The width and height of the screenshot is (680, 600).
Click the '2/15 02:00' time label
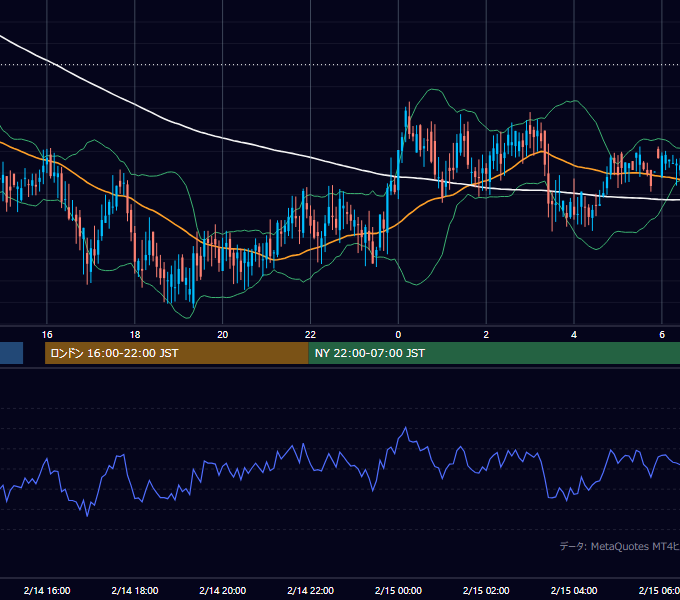486,590
